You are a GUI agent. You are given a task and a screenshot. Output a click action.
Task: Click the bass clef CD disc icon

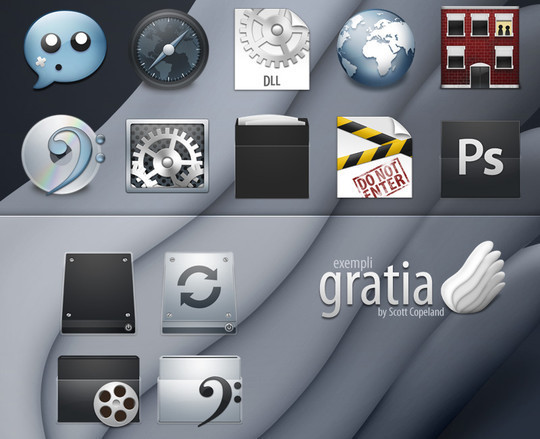tap(63, 154)
